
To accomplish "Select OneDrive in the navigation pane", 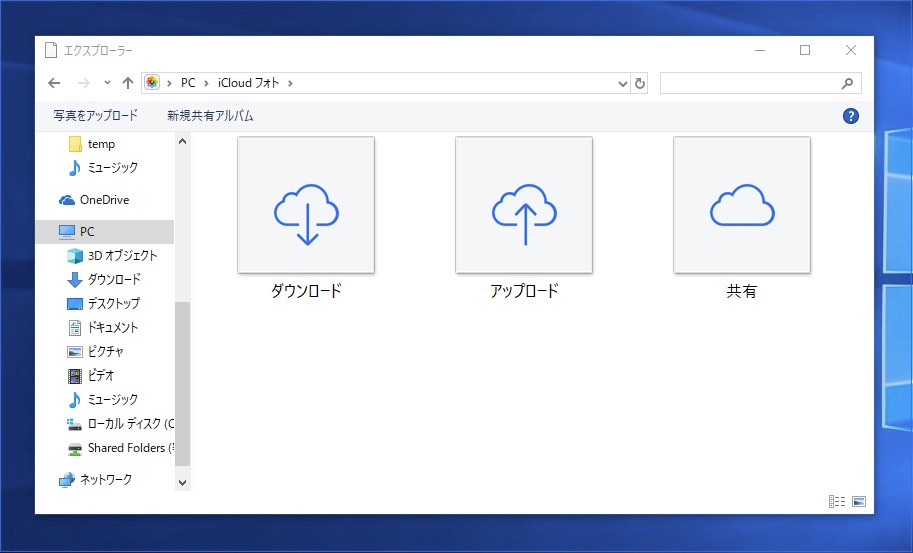I will pos(104,200).
